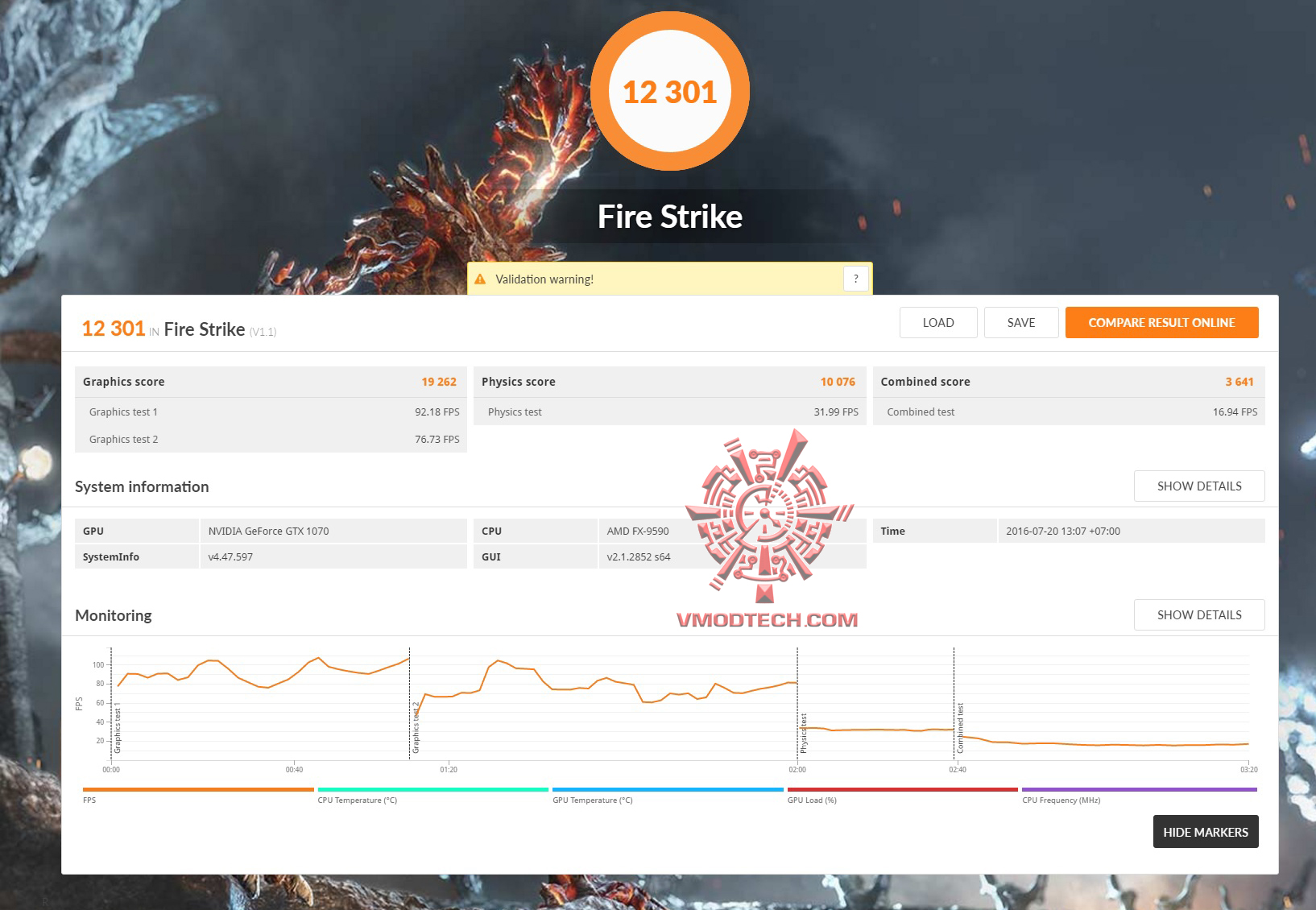Click the 03:20 time axis label

(x=1248, y=770)
